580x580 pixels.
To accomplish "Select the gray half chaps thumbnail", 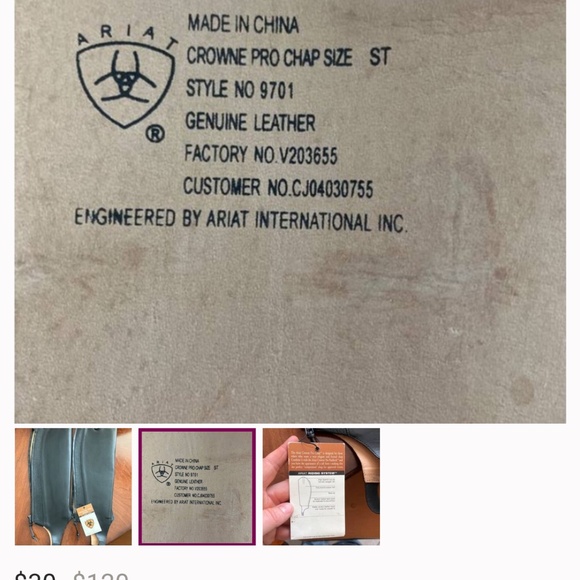I will 73,486.
